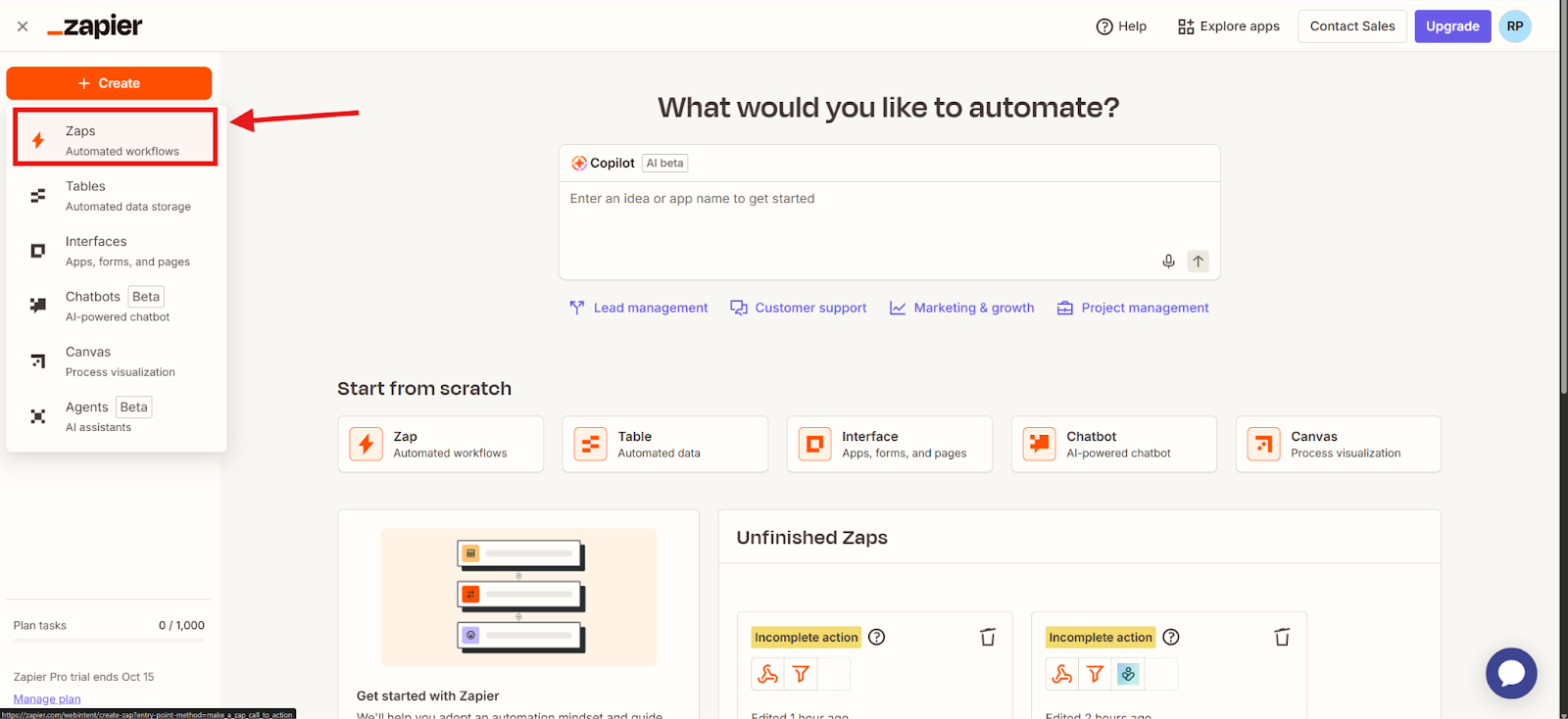Click the Contact Sales button
The image size is (1568, 719).
1352,26
